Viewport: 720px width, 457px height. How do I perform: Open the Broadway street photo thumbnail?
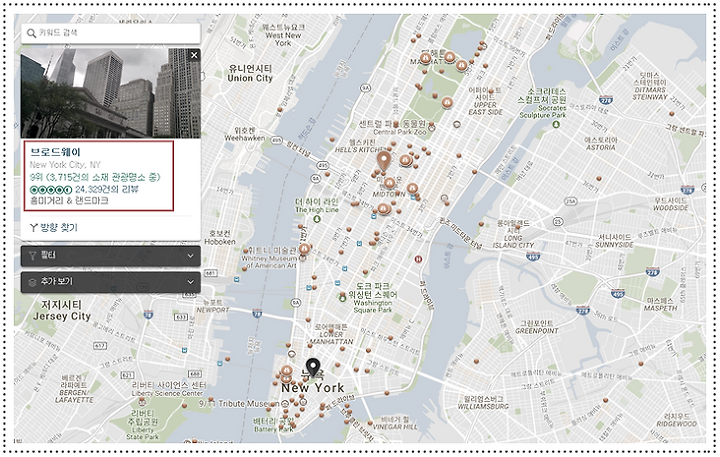(x=111, y=93)
